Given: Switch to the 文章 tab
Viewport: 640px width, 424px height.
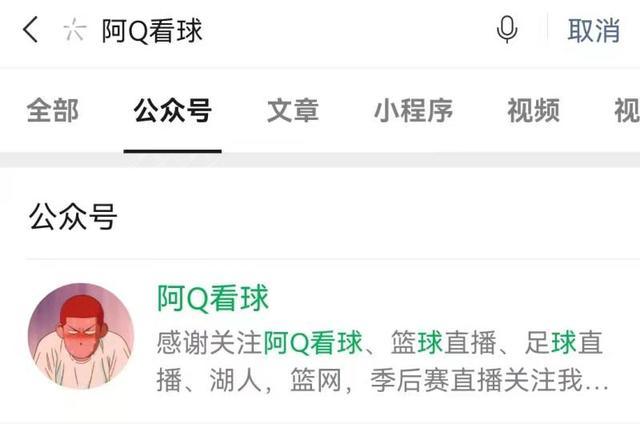Looking at the screenshot, I should tap(293, 110).
